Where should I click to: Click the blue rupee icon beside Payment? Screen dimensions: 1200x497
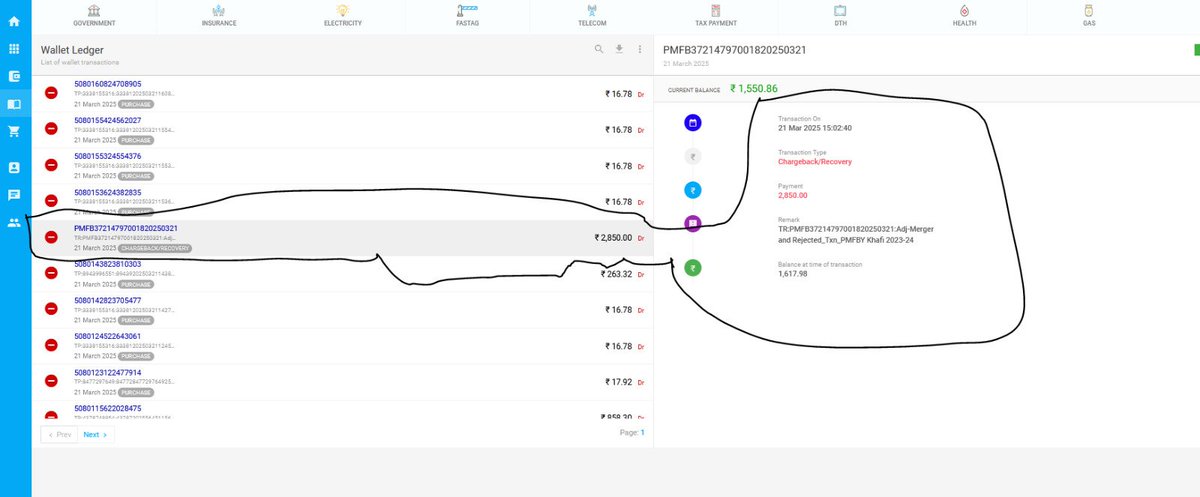click(693, 190)
